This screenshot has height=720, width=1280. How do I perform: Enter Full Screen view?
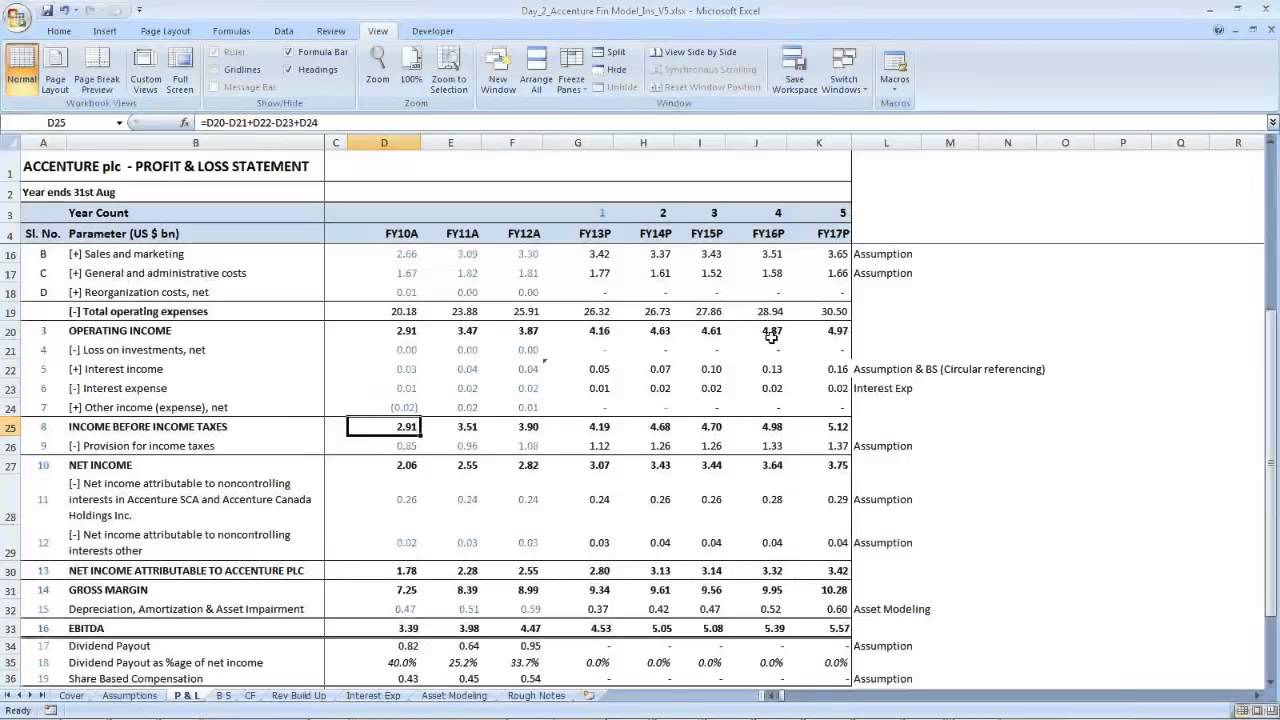click(180, 70)
